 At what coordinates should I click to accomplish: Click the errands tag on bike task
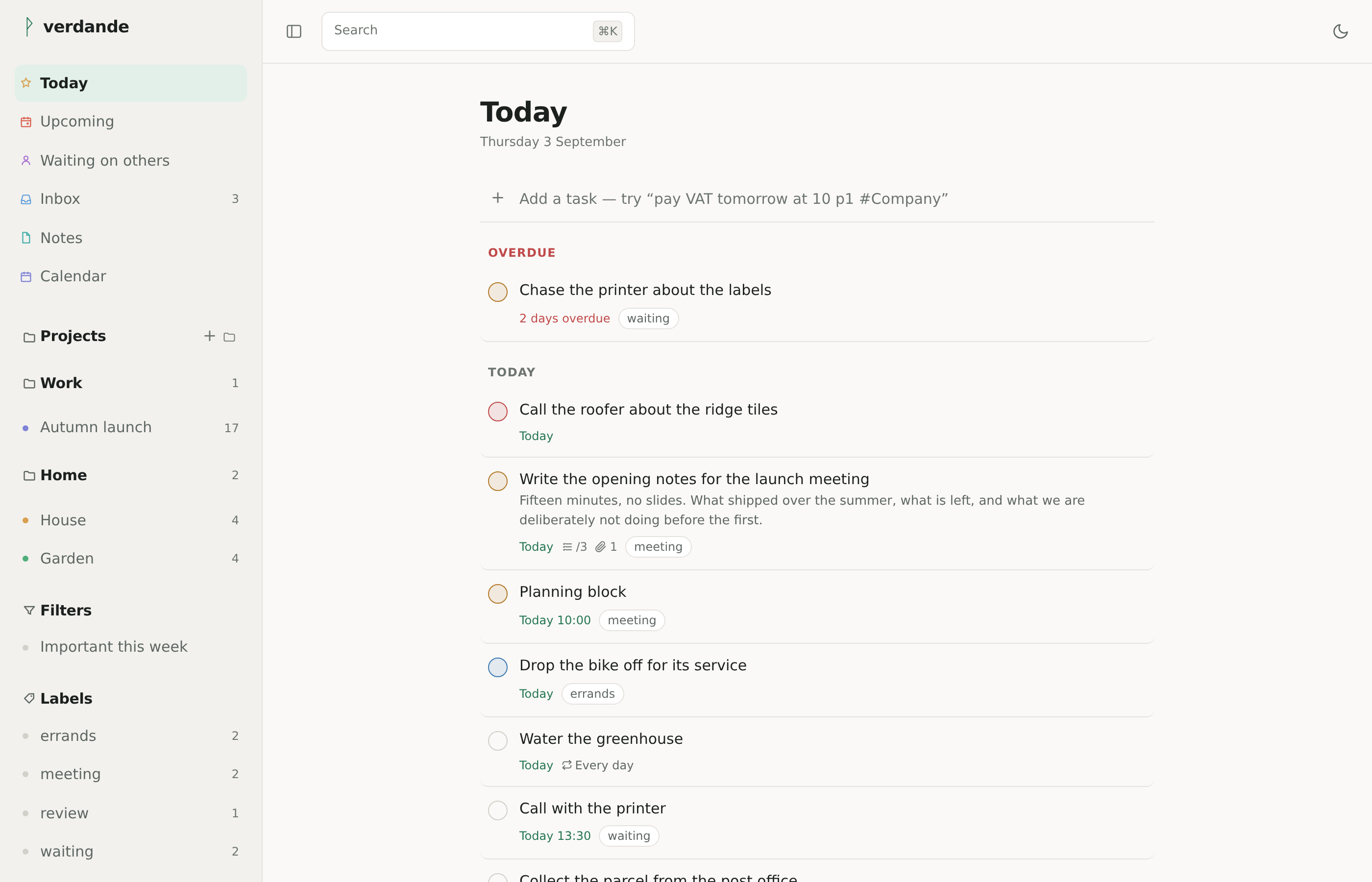tap(592, 693)
